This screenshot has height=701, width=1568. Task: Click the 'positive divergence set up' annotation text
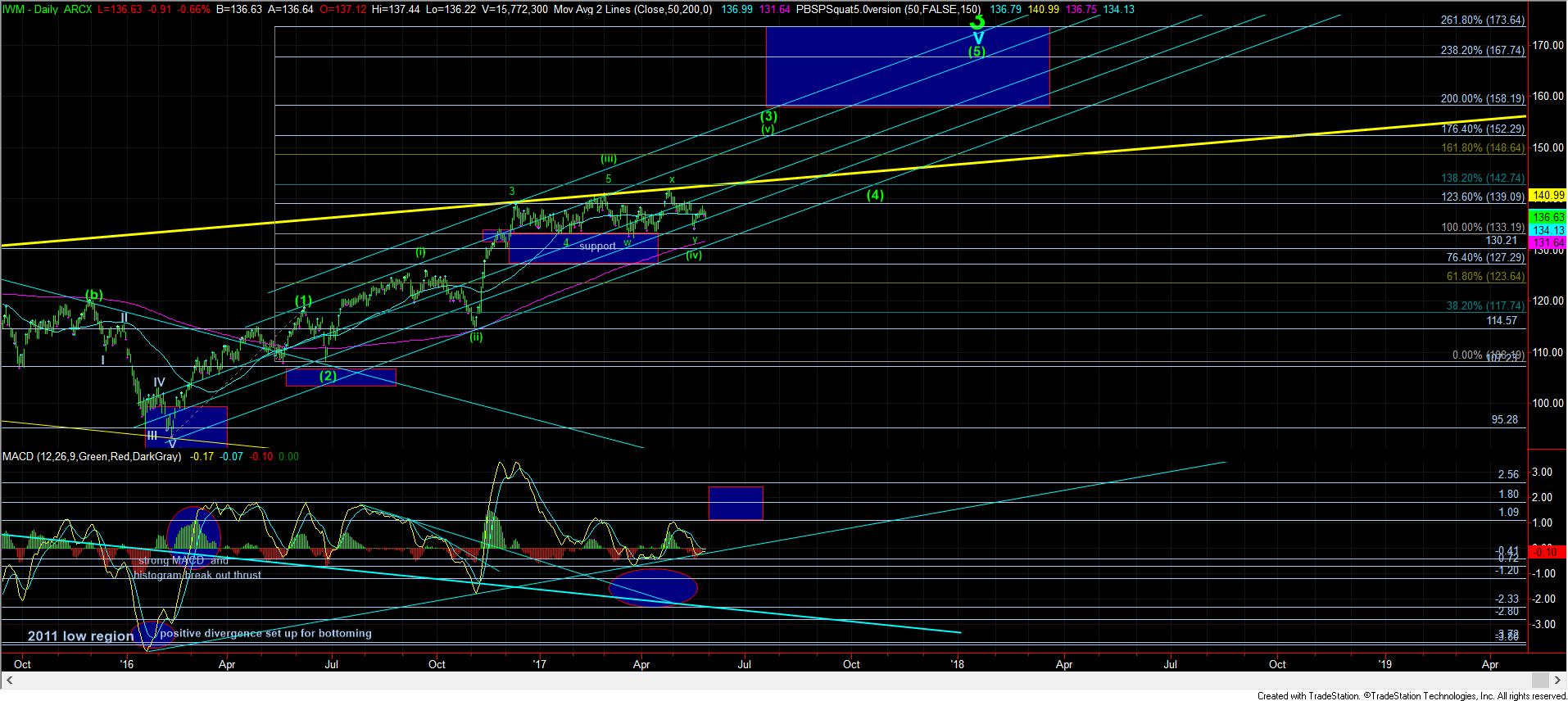pyautogui.click(x=266, y=633)
